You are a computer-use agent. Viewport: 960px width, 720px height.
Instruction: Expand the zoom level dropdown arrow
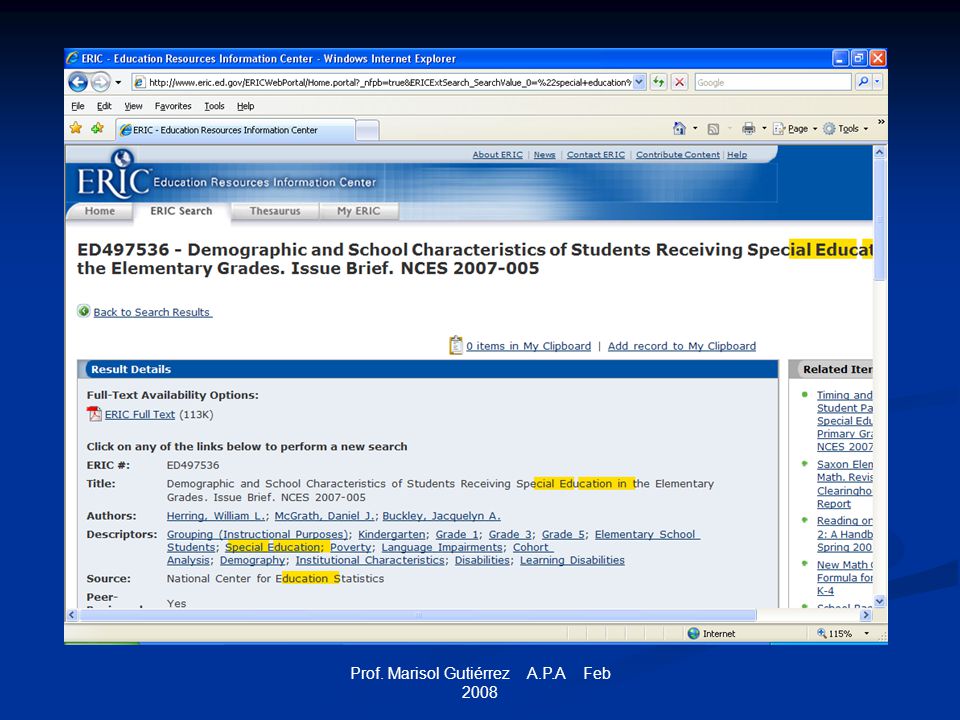click(x=866, y=634)
